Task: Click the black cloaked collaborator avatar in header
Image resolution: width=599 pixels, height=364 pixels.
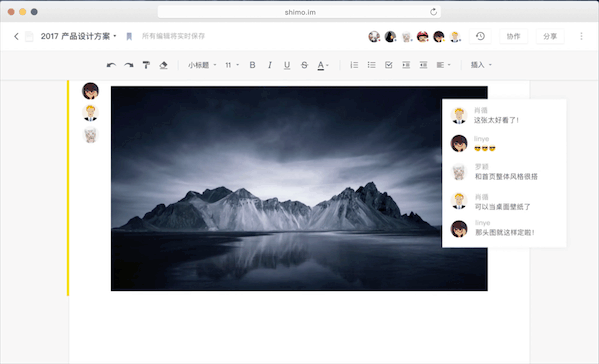Action: pyautogui.click(x=390, y=36)
